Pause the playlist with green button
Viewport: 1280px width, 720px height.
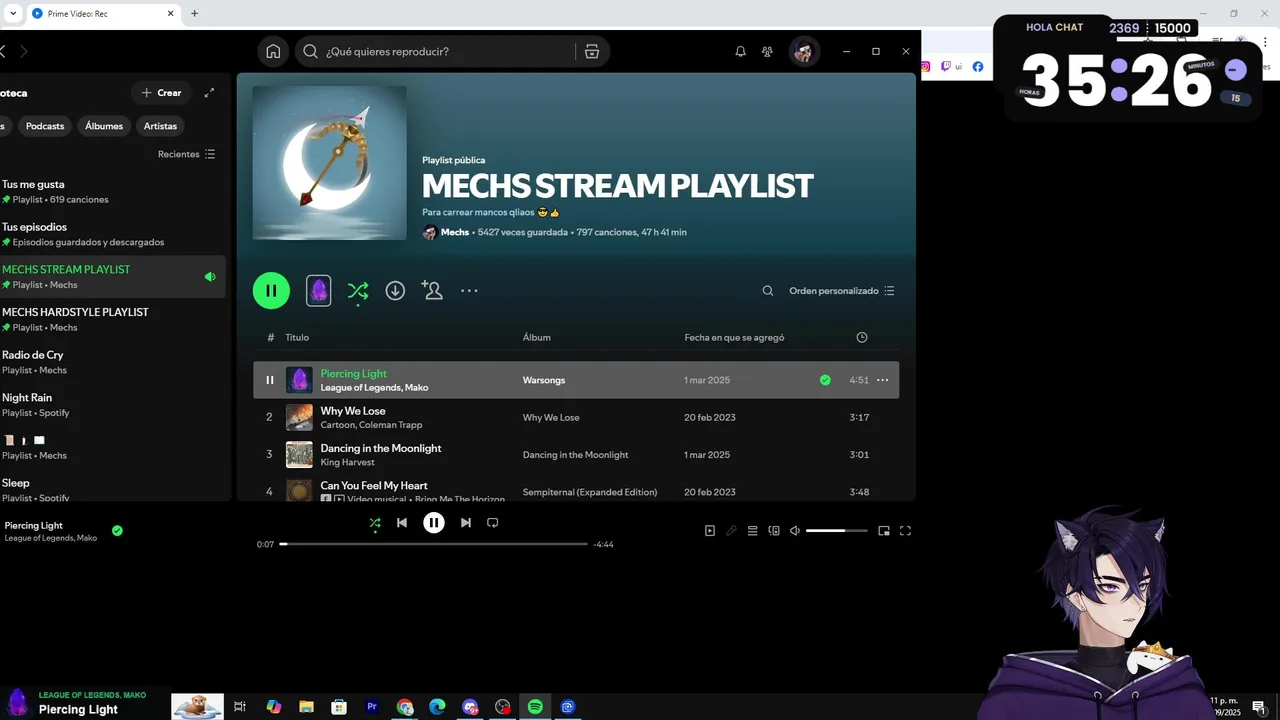[x=271, y=291]
